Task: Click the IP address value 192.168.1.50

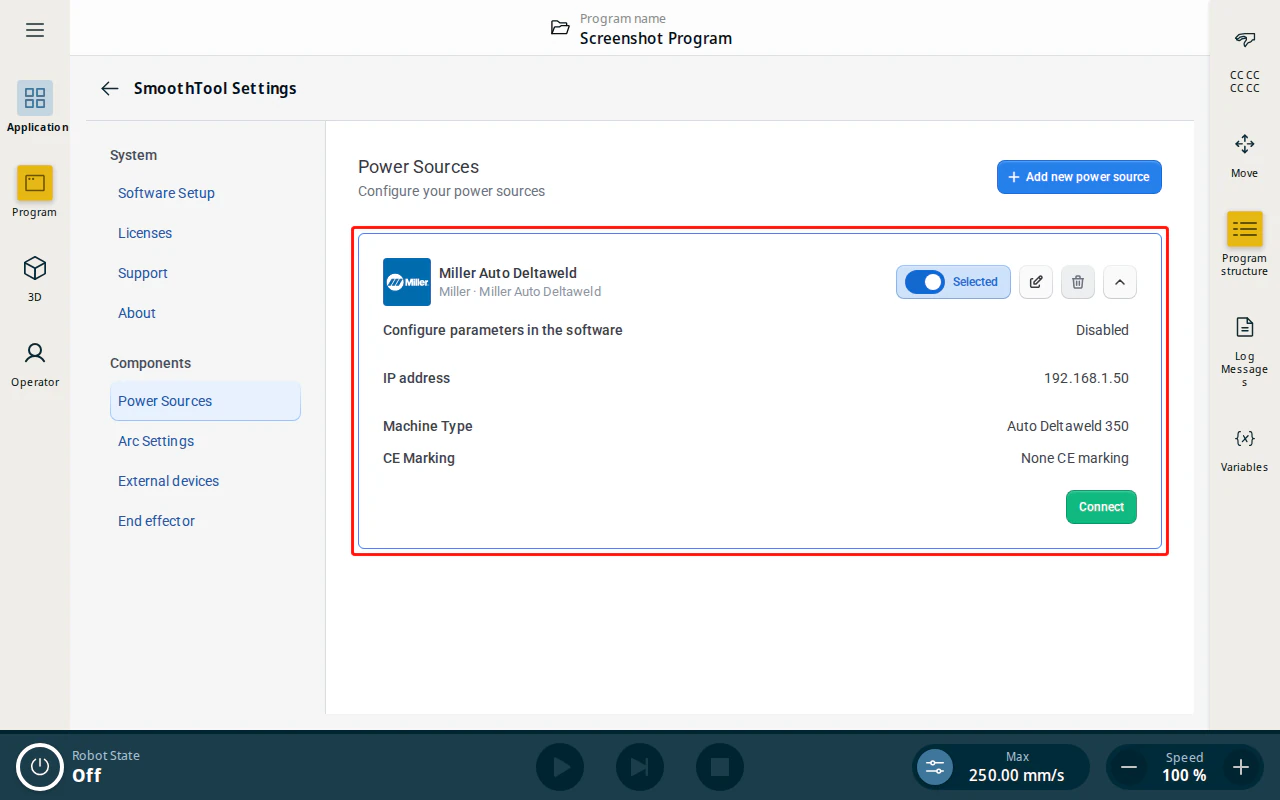Action: click(1086, 378)
